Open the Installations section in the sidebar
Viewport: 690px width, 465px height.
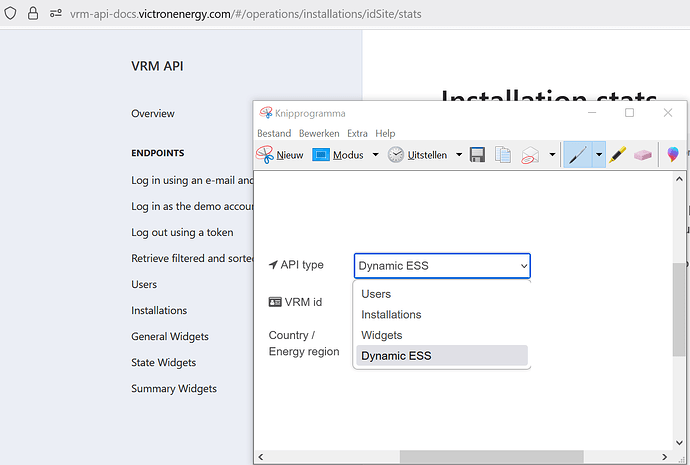click(x=159, y=310)
